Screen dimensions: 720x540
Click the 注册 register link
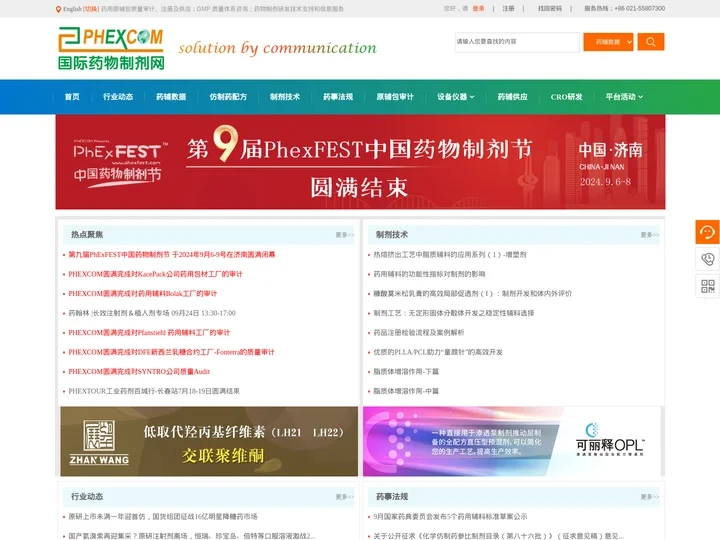tap(508, 9)
